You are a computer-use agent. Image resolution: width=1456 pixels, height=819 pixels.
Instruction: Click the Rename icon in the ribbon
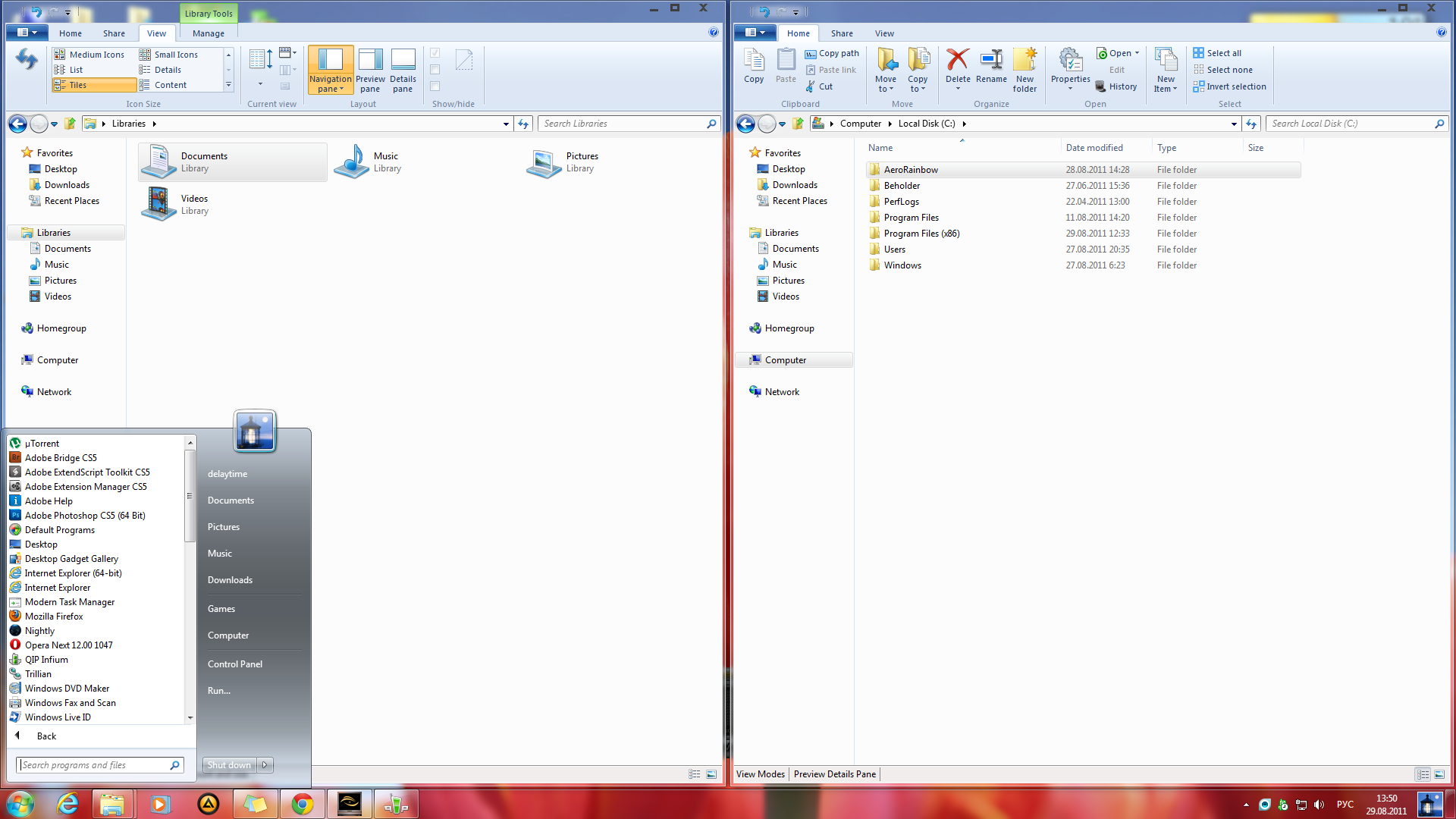(991, 61)
